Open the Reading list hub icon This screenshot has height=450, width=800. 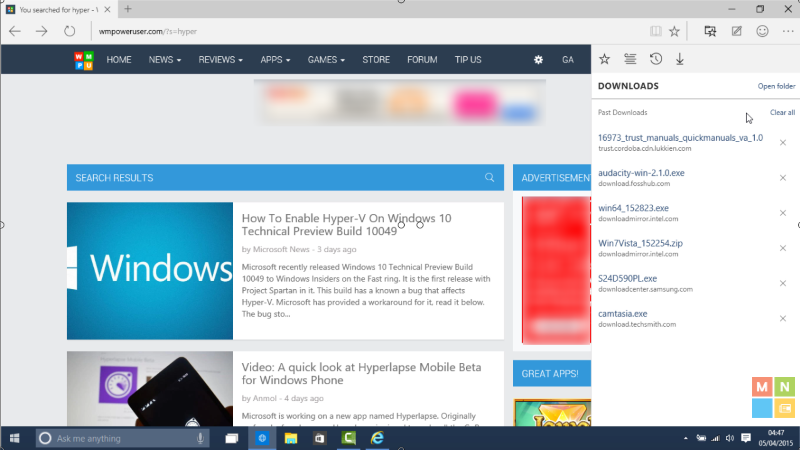[x=630, y=59]
